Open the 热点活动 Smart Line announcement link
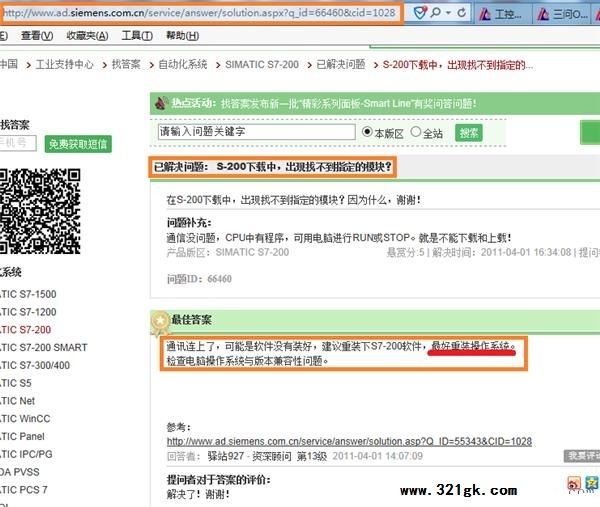 (x=348, y=104)
